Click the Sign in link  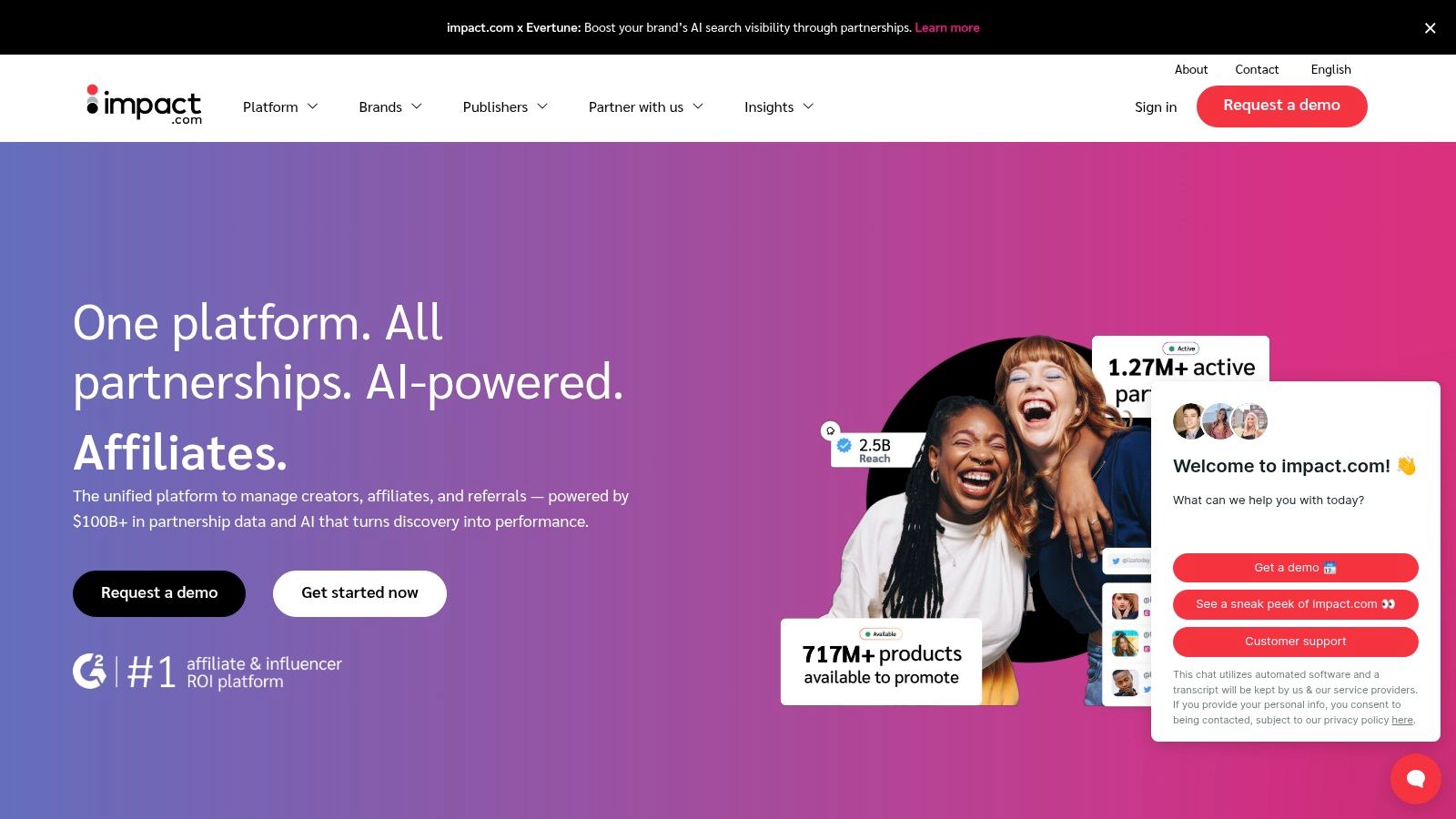coord(1156,107)
